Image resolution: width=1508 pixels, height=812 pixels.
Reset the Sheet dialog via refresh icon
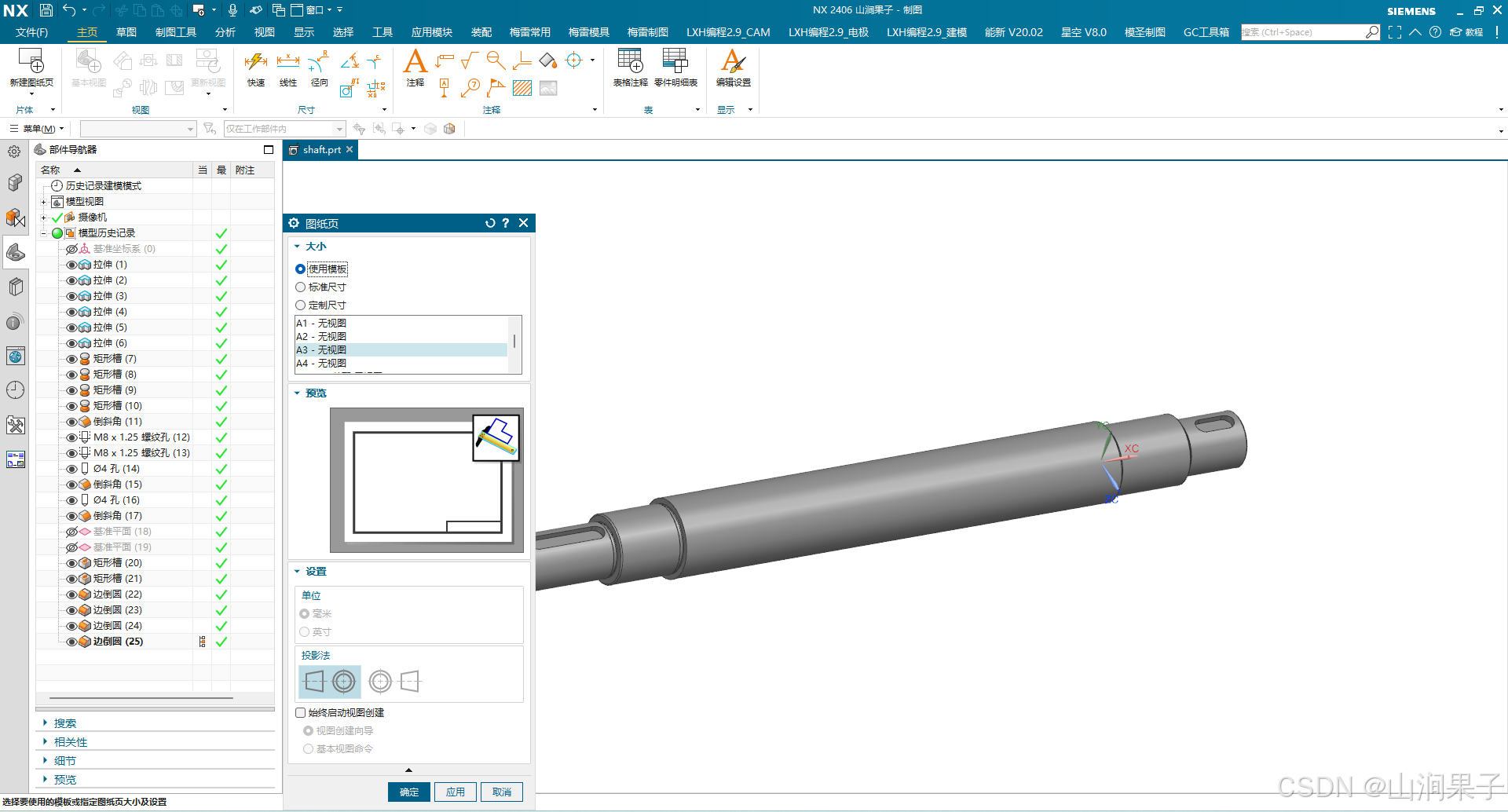(x=490, y=223)
